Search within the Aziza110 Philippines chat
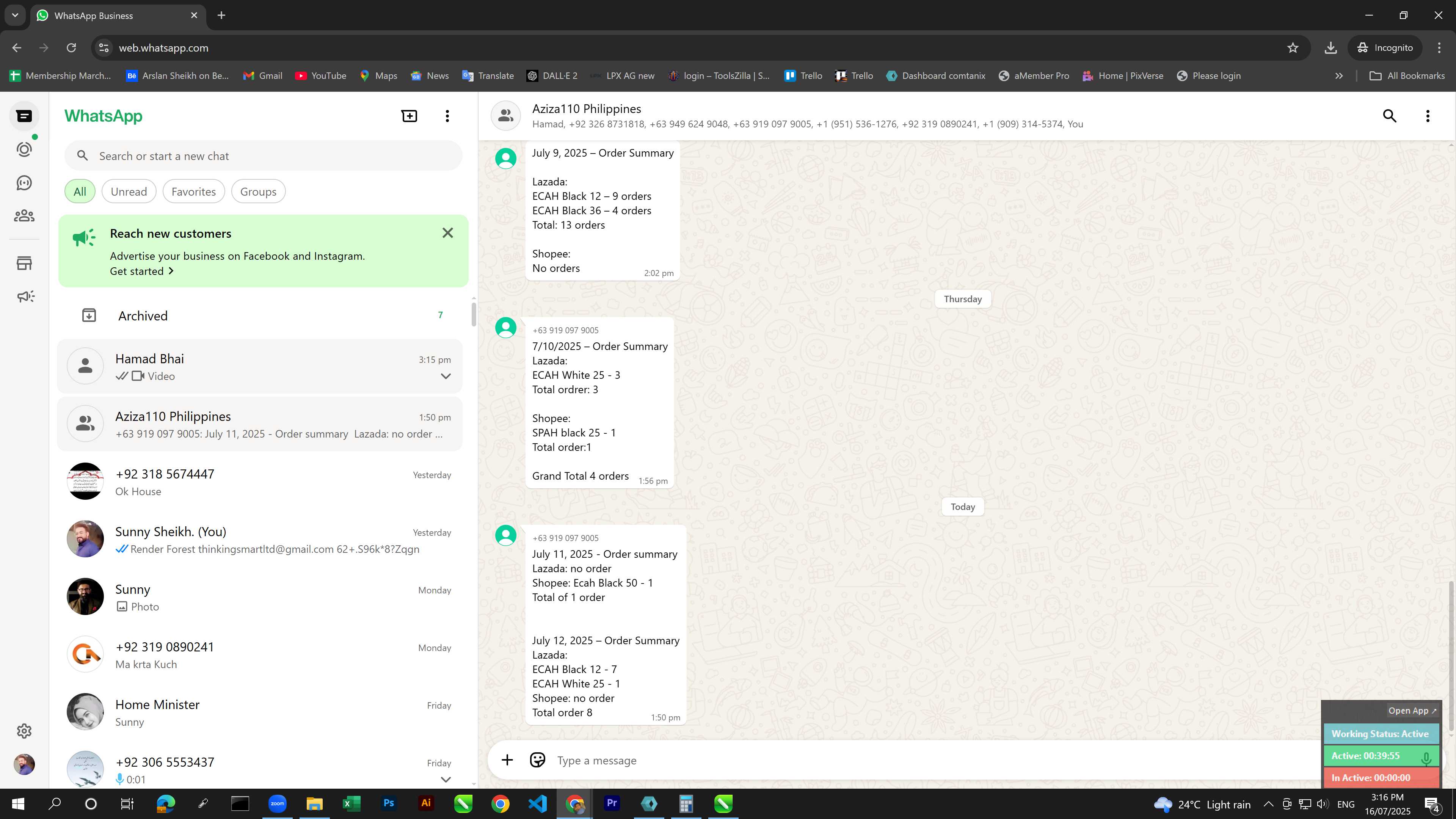 (x=1389, y=116)
